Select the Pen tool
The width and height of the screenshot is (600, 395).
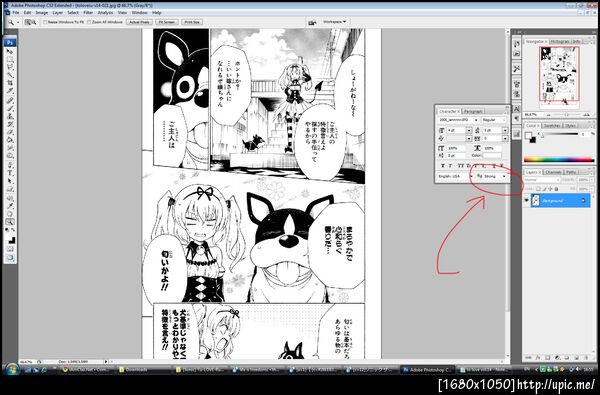pos(10,165)
